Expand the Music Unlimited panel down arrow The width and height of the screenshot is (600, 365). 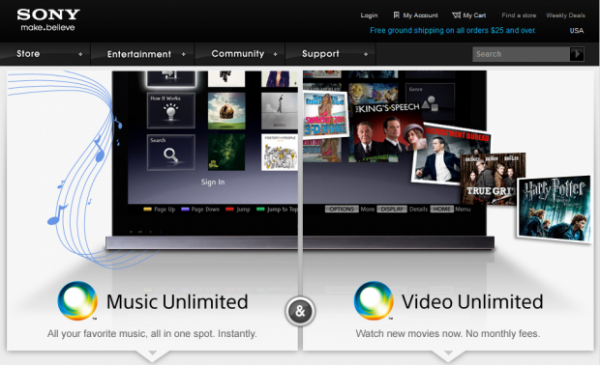[152, 355]
